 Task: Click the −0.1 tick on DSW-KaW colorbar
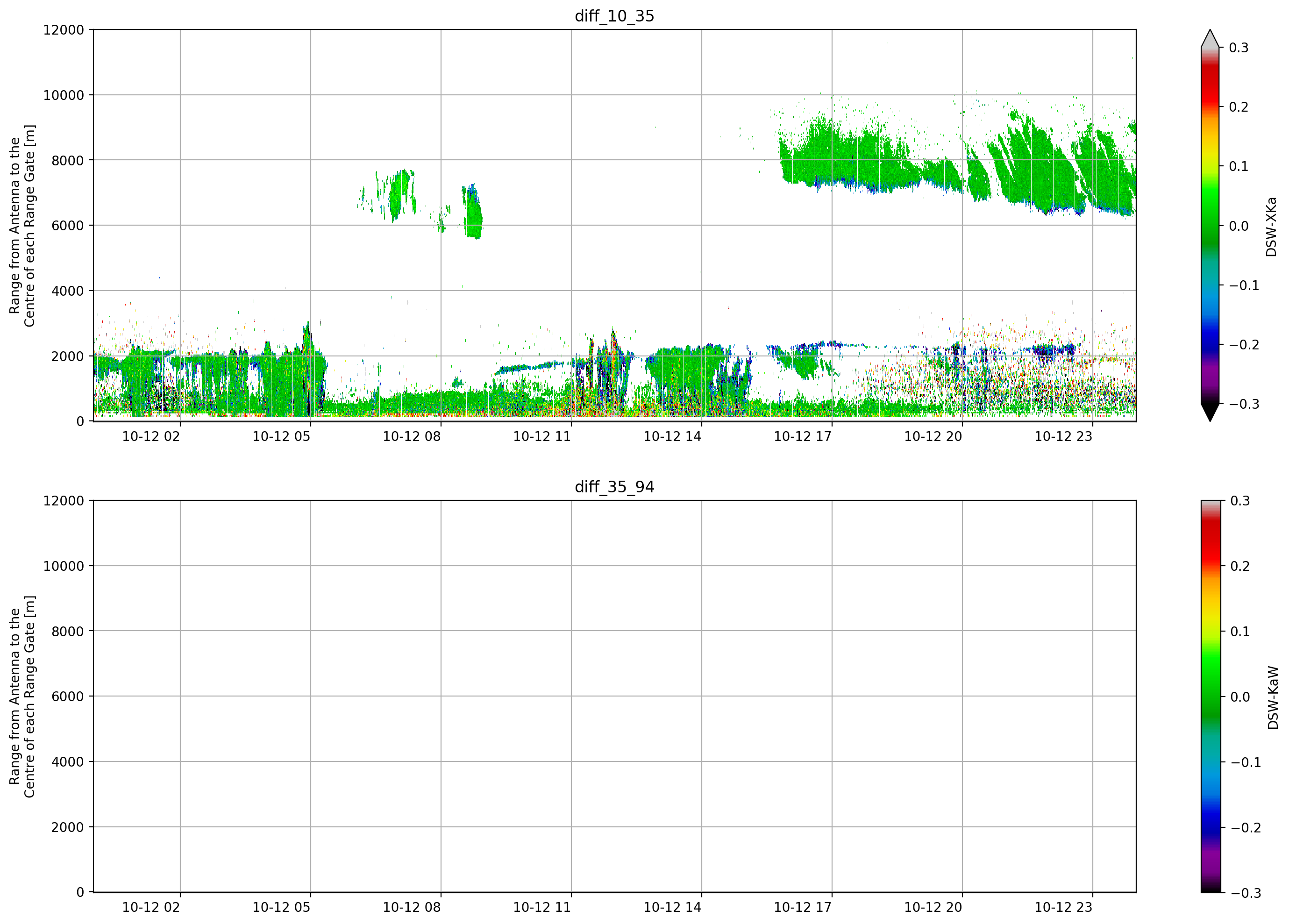(1245, 763)
